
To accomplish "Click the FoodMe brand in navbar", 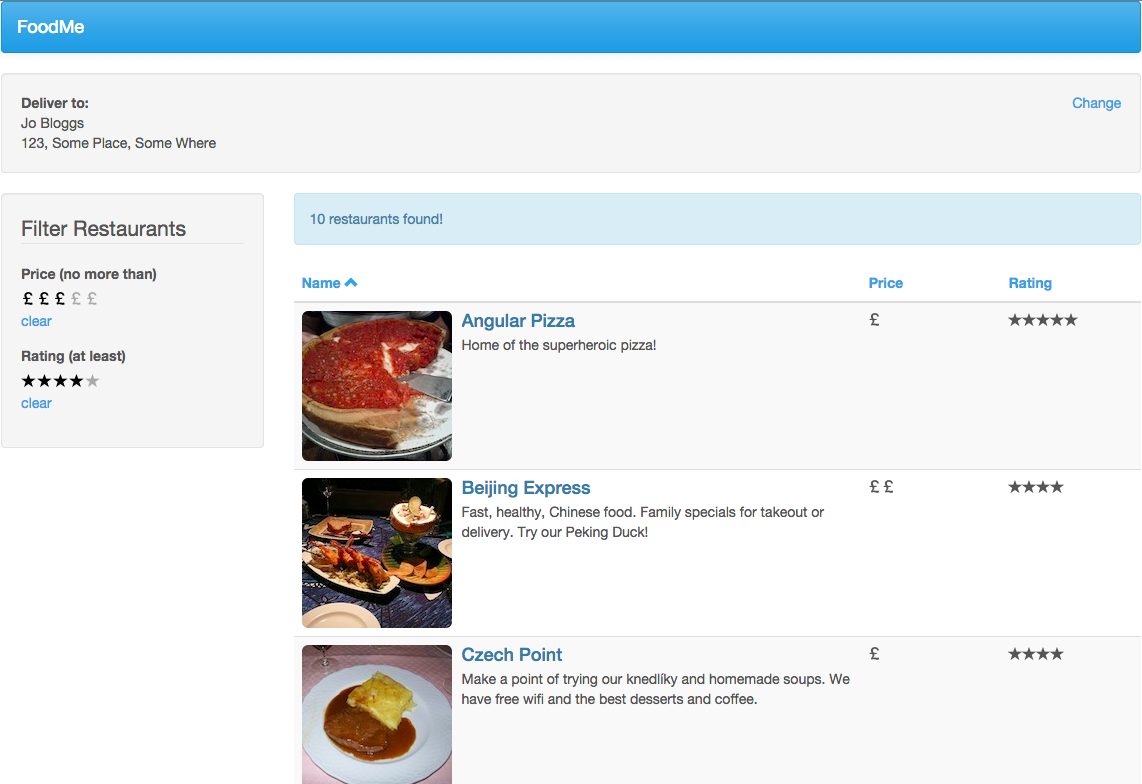I will tap(50, 27).
